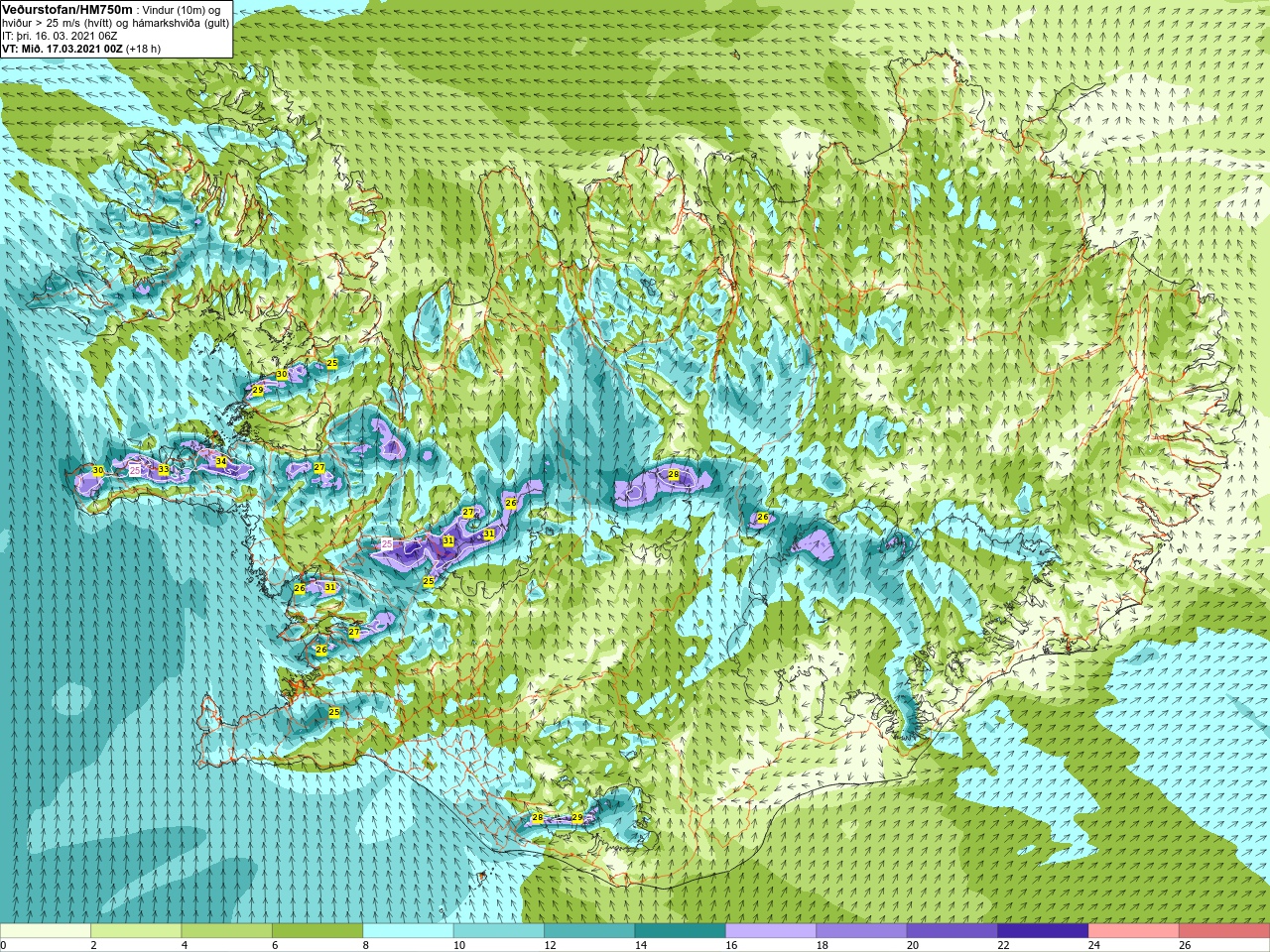Click the "VT: Mið. 17.03.2021 00Z (+18 h)" line
Image resolution: width=1270 pixels, height=952 pixels.
81,48
